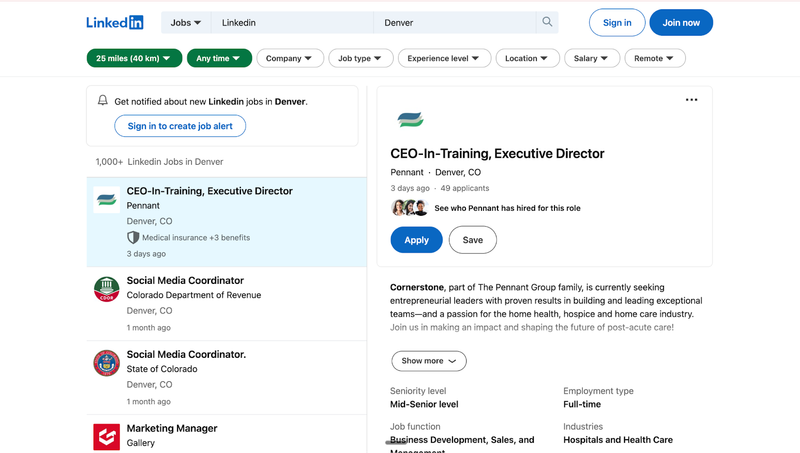Open the Experience level filter
Screen dimensions: 800x453
click(x=444, y=59)
